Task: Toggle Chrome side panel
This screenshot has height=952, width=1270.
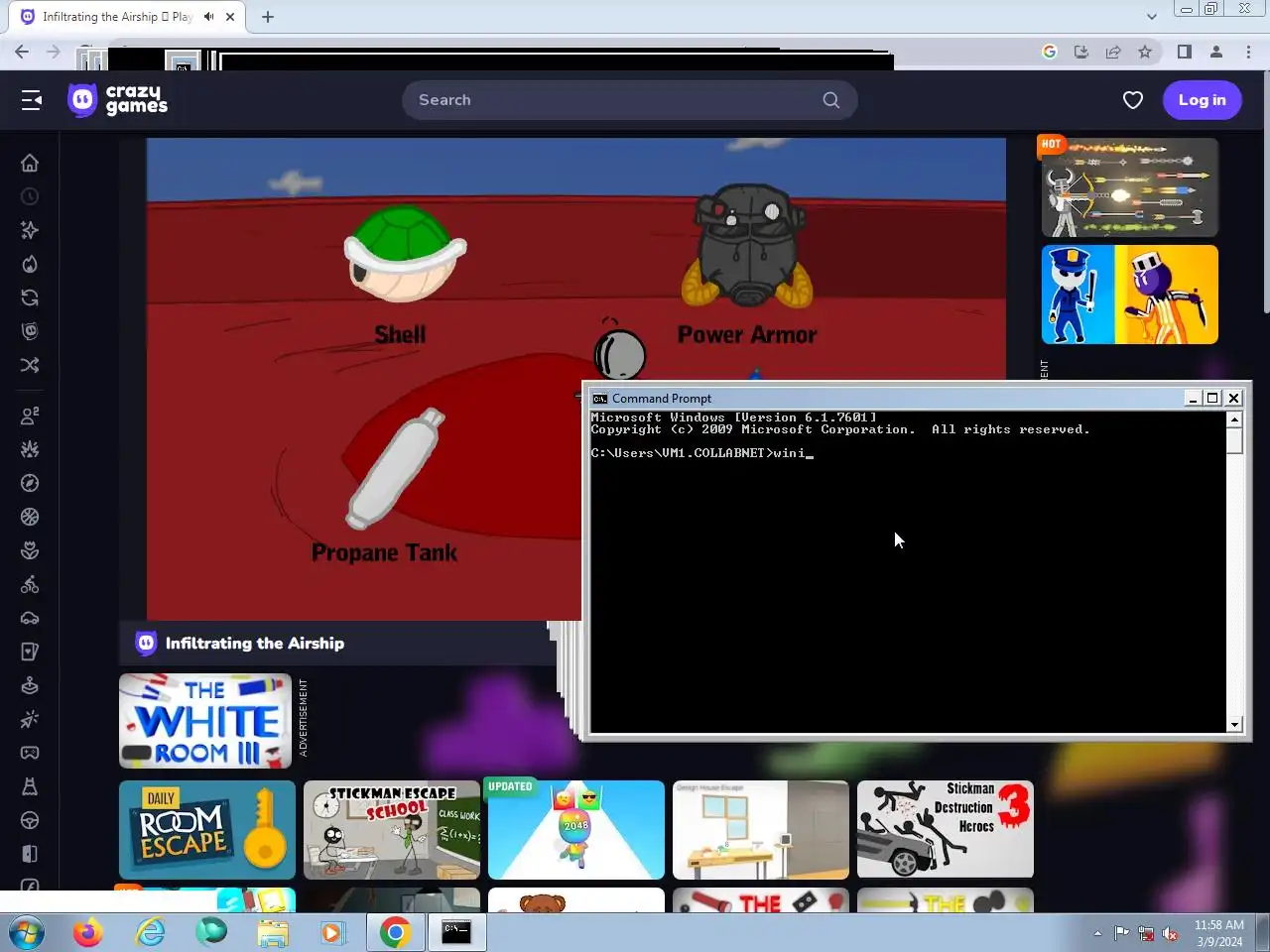Action: [x=1185, y=52]
